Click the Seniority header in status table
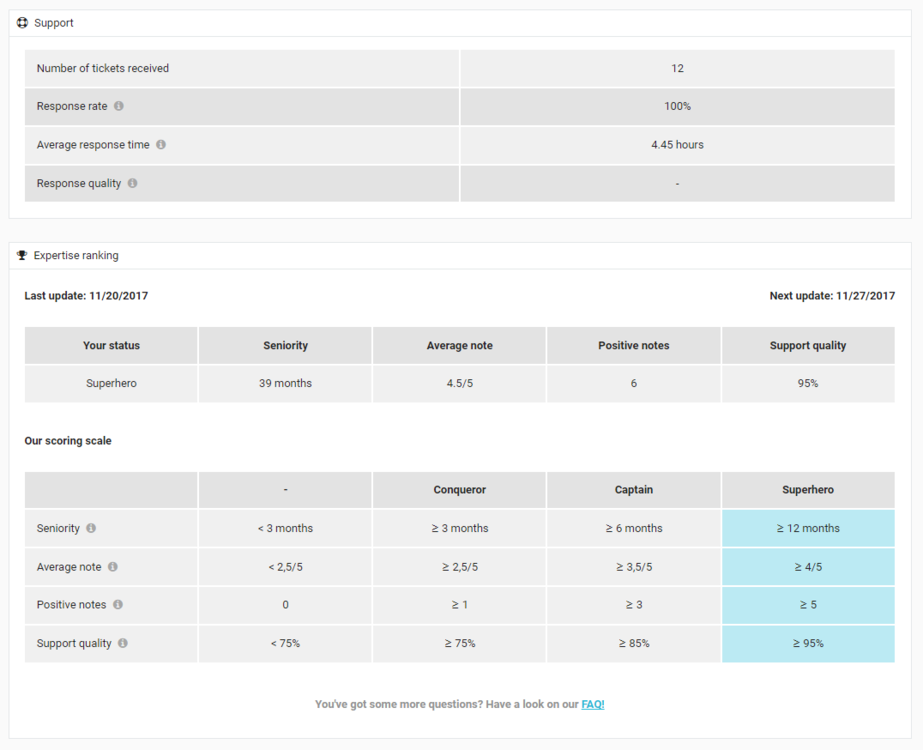The height and width of the screenshot is (750, 923). (285, 346)
